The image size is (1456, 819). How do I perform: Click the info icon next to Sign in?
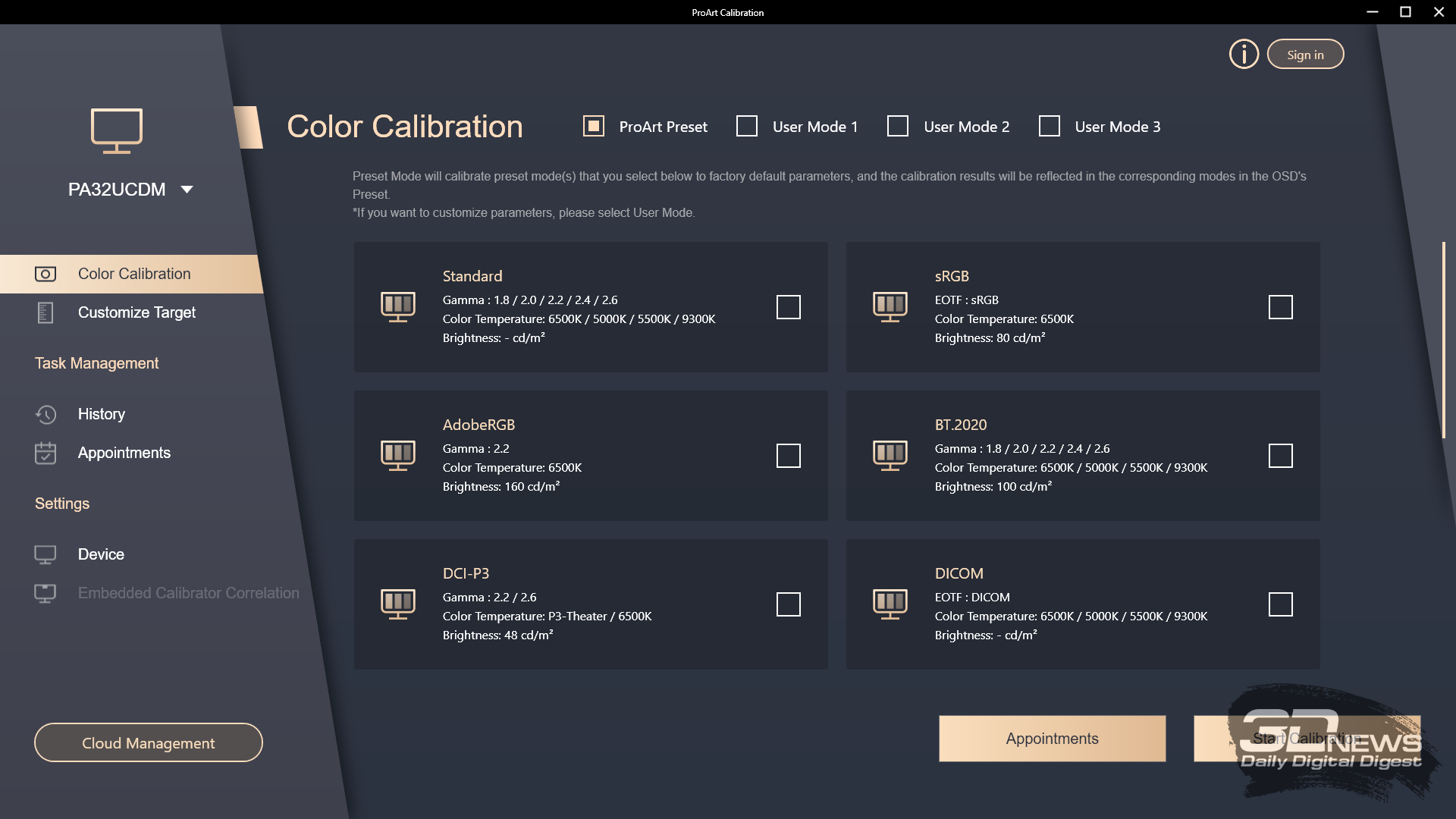(1244, 55)
